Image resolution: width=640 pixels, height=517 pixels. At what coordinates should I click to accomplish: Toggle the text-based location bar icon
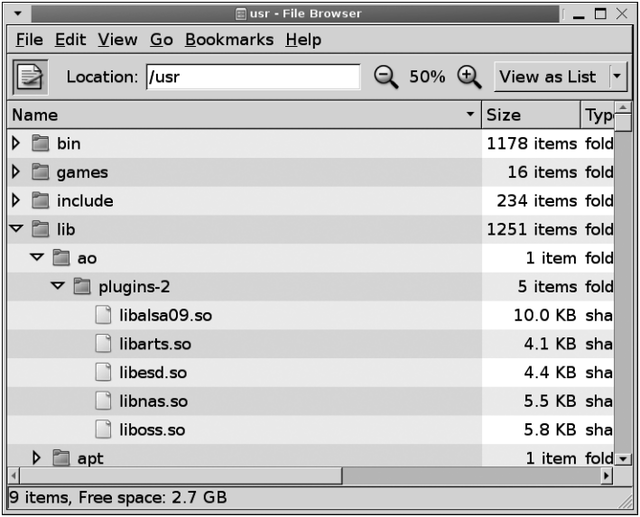click(x=30, y=77)
